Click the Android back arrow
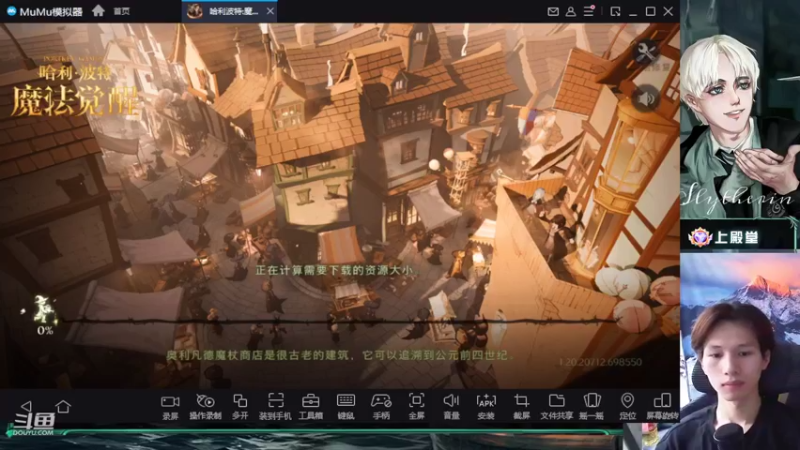Image resolution: width=800 pixels, height=450 pixels. [x=26, y=406]
